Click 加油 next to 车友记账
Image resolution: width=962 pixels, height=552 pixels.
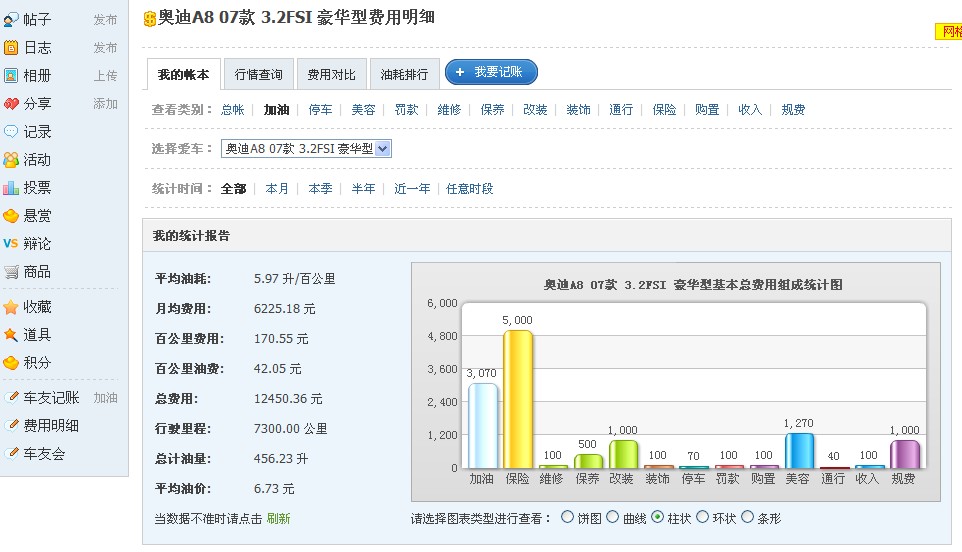105,398
